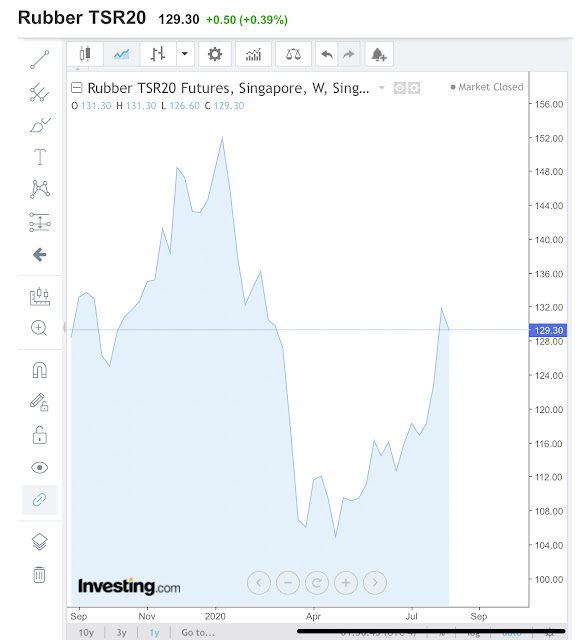The height and width of the screenshot is (640, 587).
Task: Open the Compare symbols scales icon
Action: tap(293, 54)
